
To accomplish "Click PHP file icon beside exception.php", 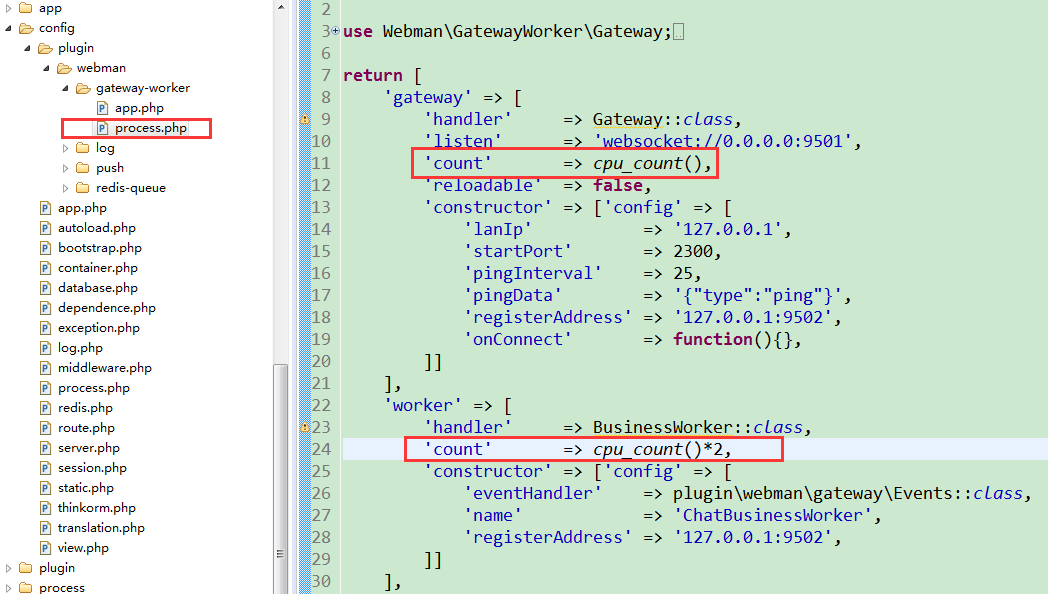I will [x=45, y=328].
